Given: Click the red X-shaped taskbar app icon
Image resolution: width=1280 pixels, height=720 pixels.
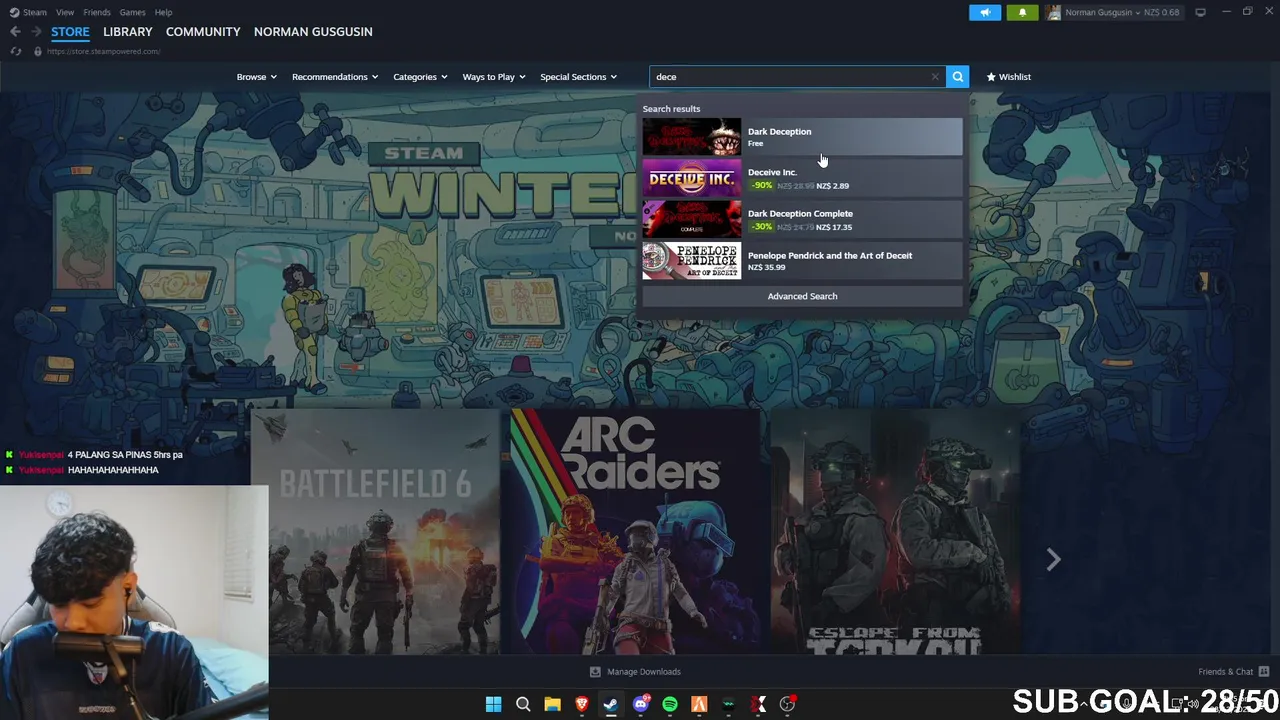Looking at the screenshot, I should pyautogui.click(x=758, y=705).
